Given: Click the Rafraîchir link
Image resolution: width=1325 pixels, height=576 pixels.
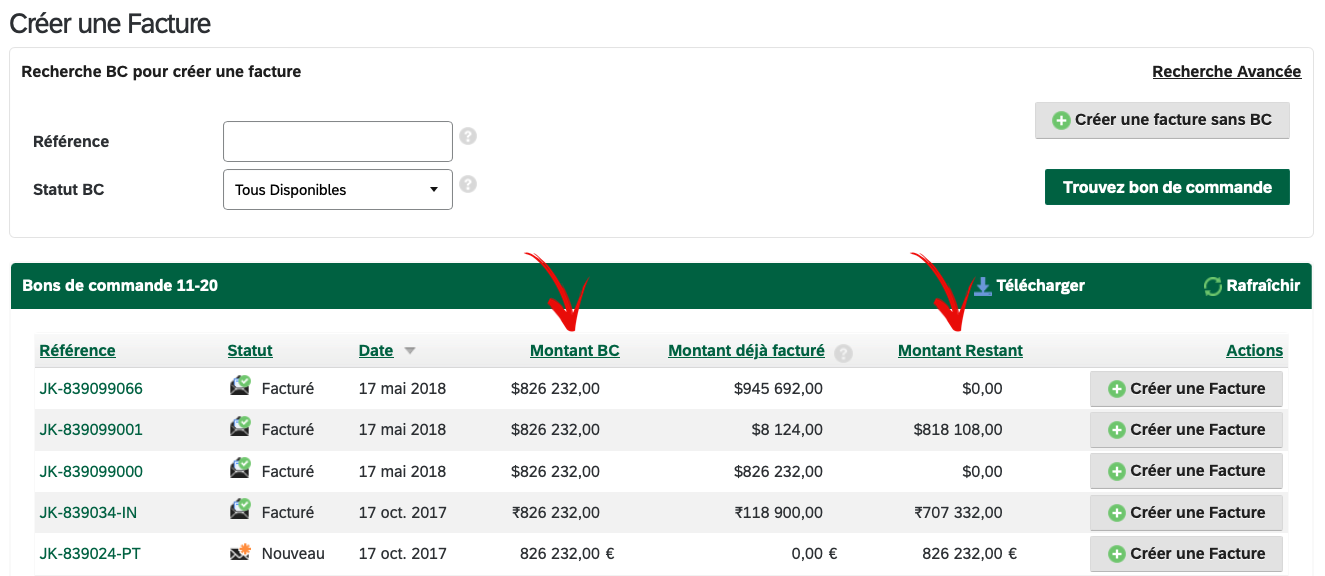Looking at the screenshot, I should (1263, 286).
